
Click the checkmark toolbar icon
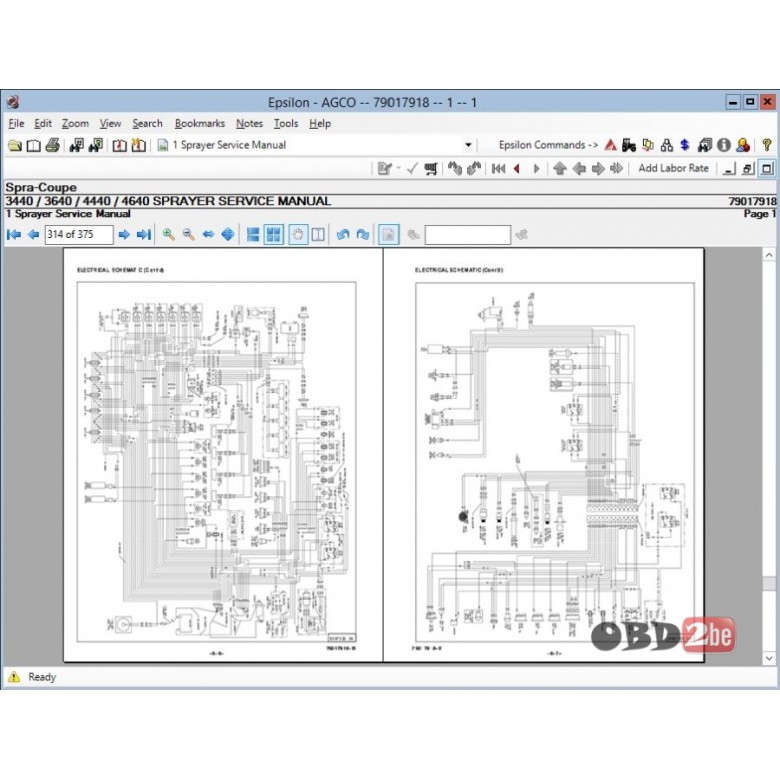tap(412, 169)
